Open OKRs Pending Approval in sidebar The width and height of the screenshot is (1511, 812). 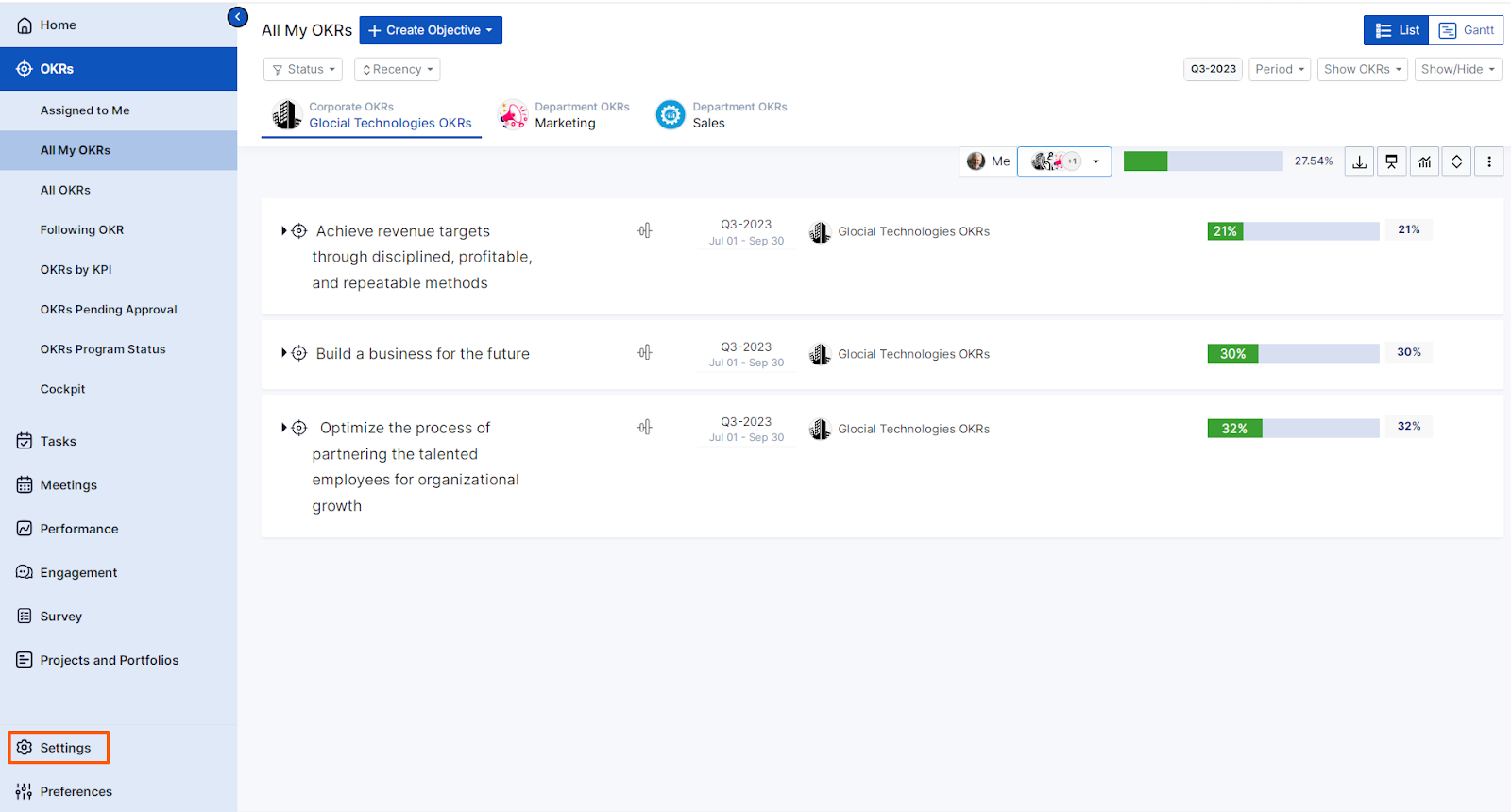point(109,310)
